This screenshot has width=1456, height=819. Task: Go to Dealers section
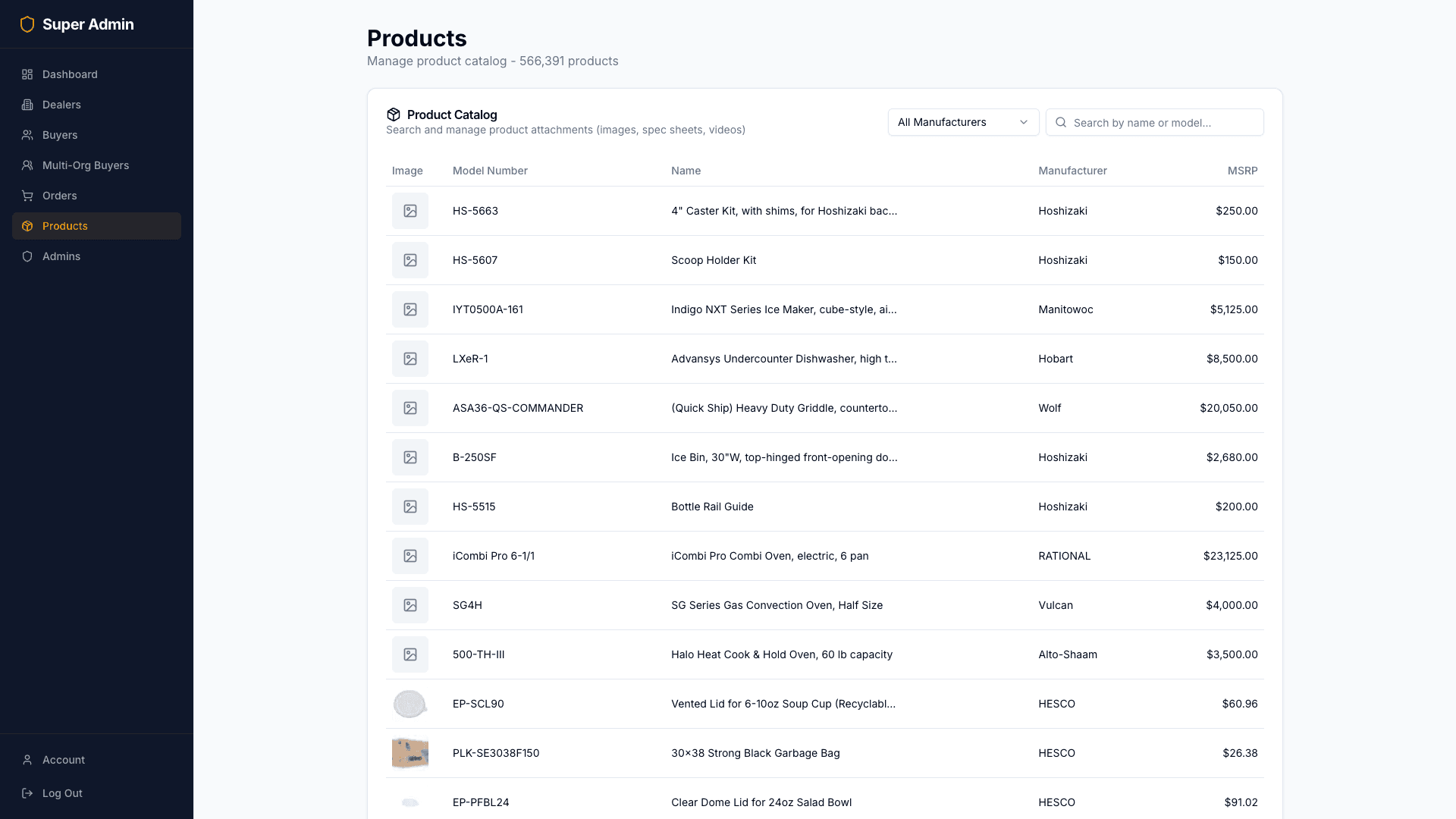coord(96,105)
